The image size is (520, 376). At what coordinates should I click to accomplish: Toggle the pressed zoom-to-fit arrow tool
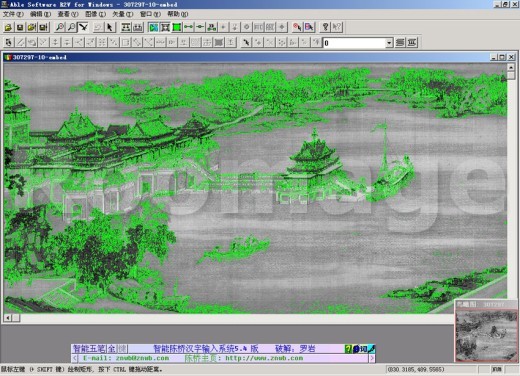83,27
